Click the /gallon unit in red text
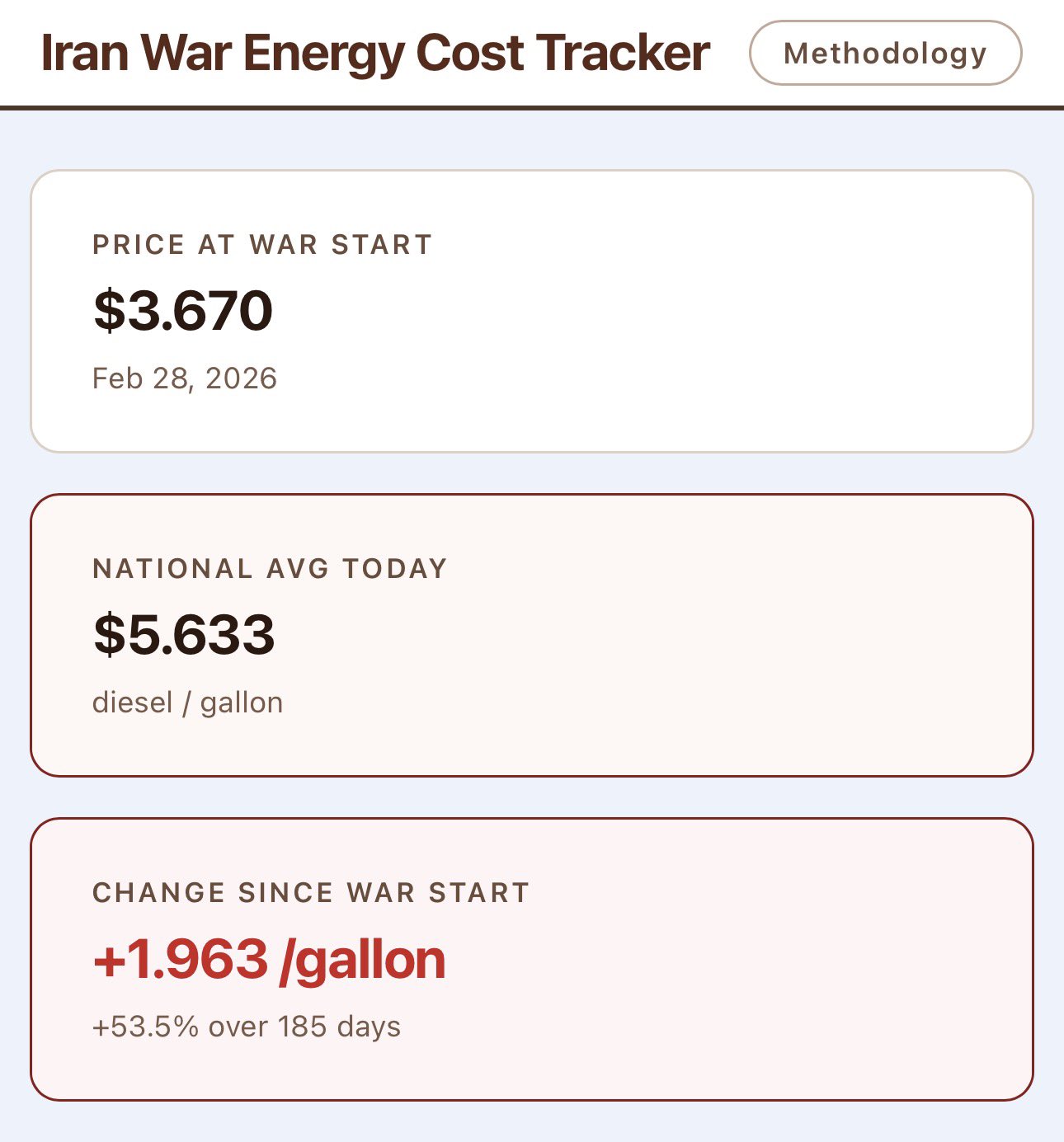Image resolution: width=1064 pixels, height=1142 pixels. pos(363,960)
